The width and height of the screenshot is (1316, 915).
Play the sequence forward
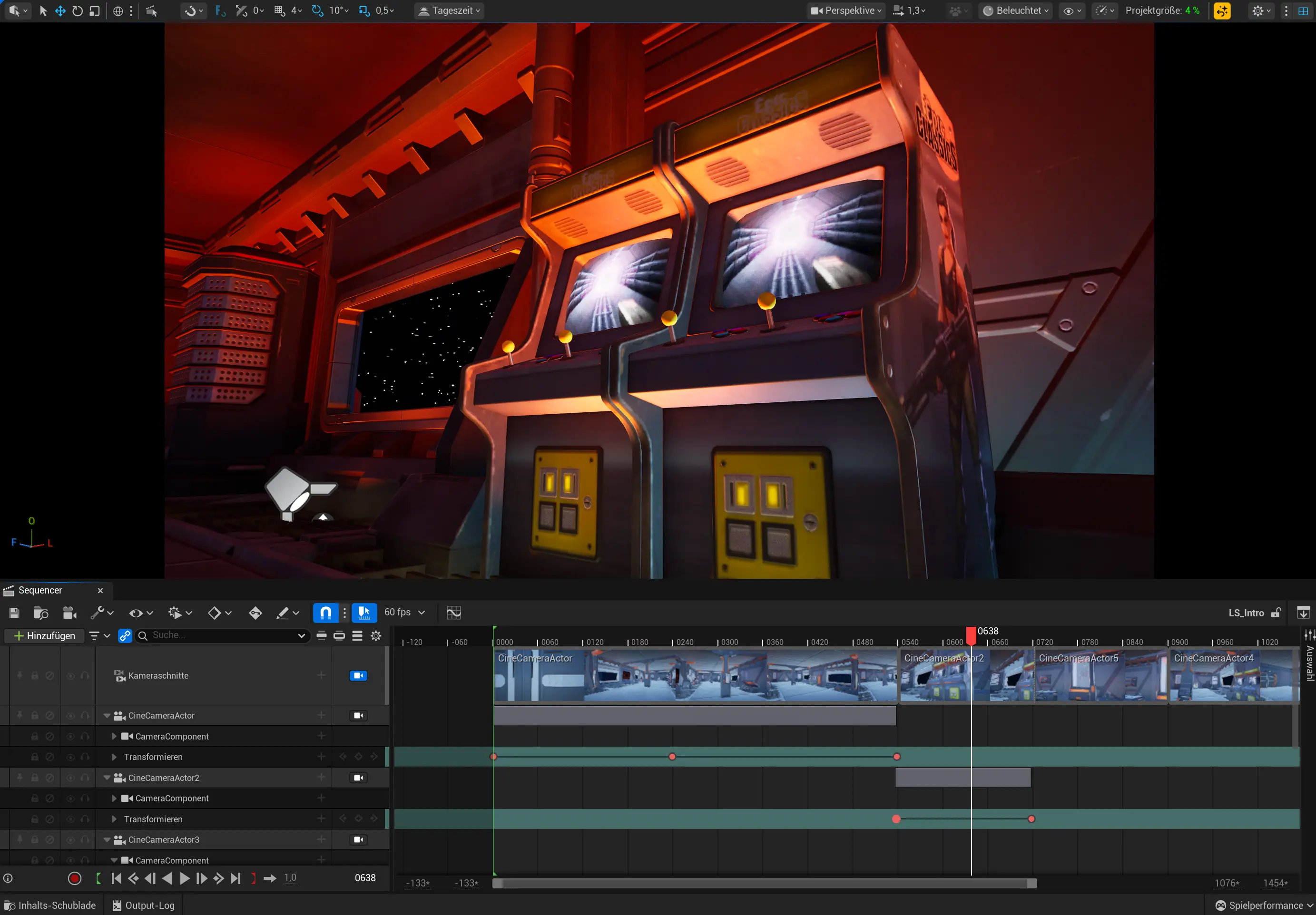point(185,878)
